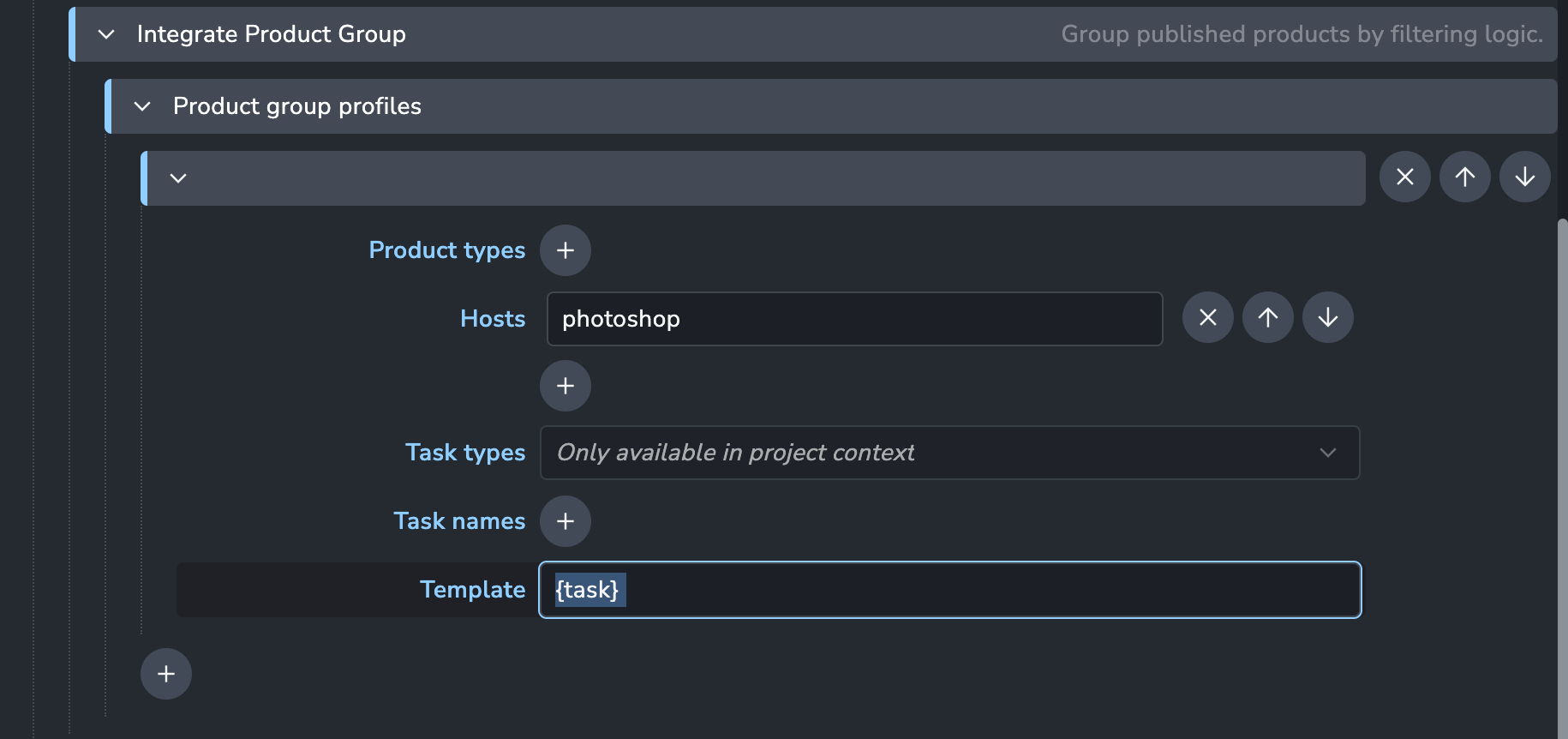Click the vertical scrollbar on the right
The height and width of the screenshot is (739, 1568).
pos(1562,472)
